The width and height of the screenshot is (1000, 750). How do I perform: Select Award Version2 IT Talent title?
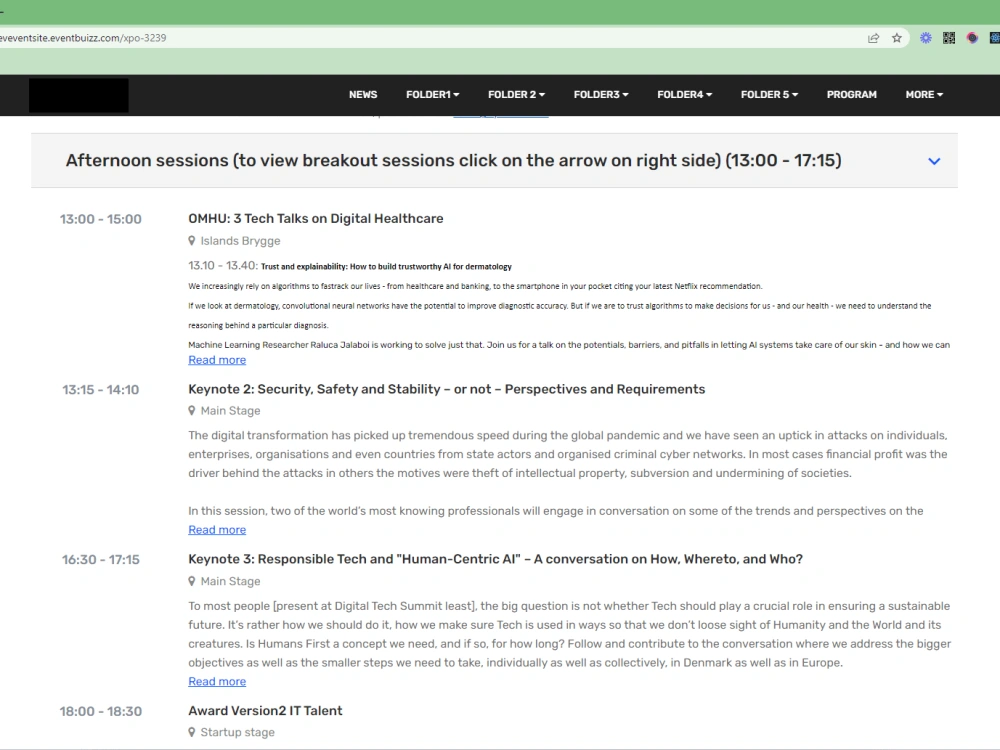(265, 710)
